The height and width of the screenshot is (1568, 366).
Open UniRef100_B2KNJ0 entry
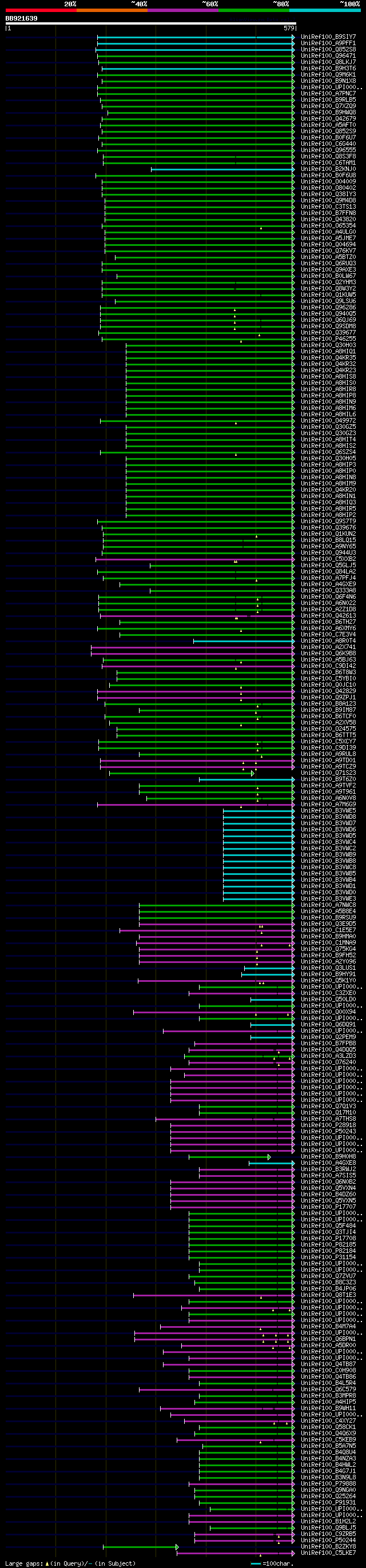pyautogui.click(x=328, y=169)
